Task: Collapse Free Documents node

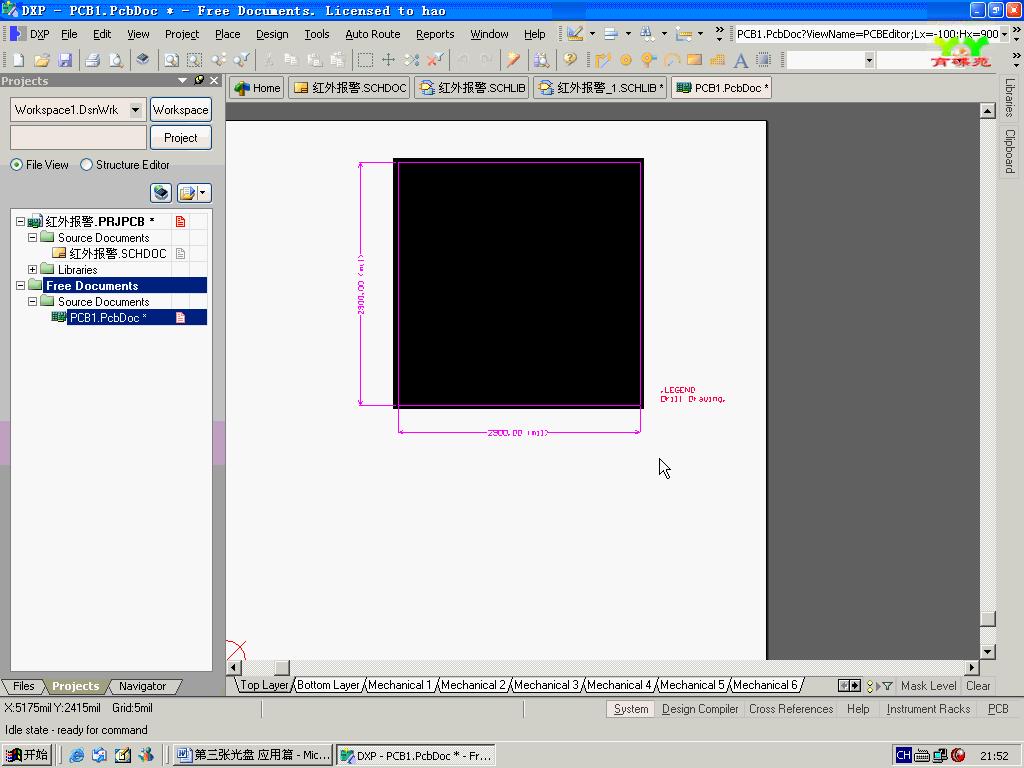Action: pos(20,285)
